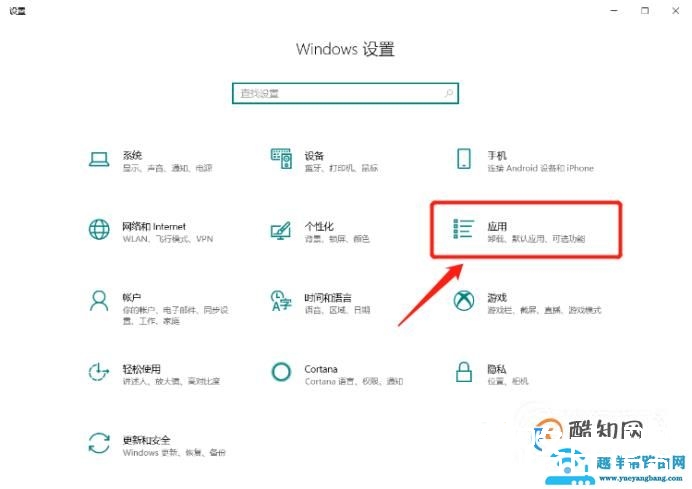Open 网络和 Internet settings
The image size is (692, 489).
154,226
